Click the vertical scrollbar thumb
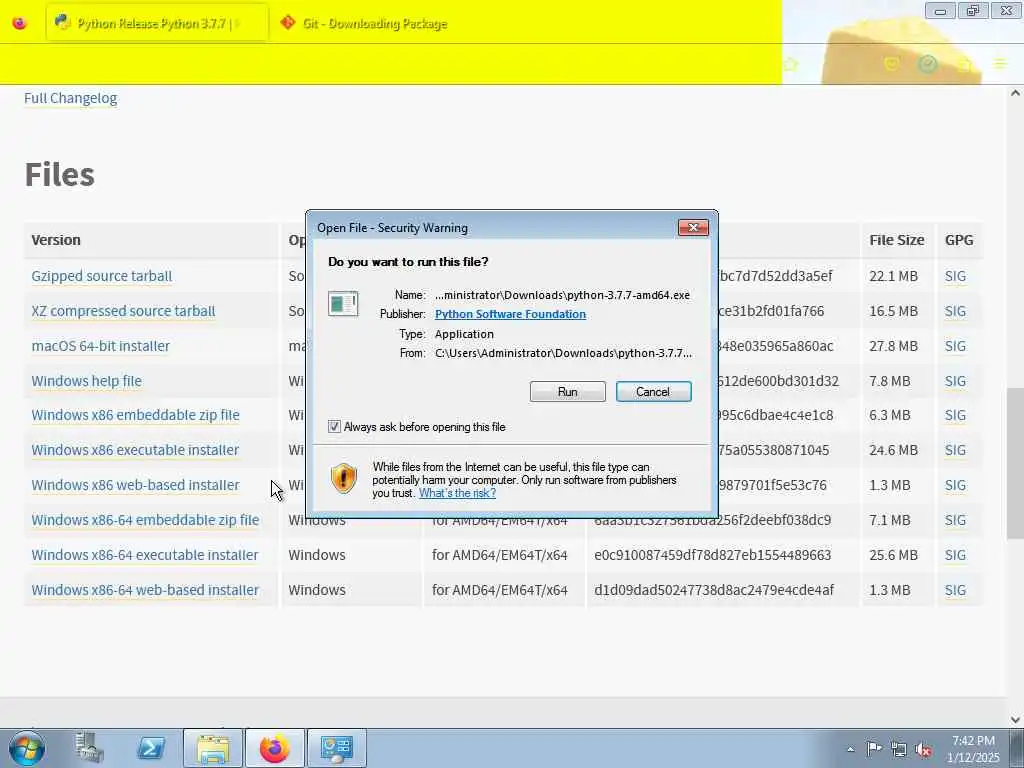The image size is (1024, 768). click(x=1015, y=463)
